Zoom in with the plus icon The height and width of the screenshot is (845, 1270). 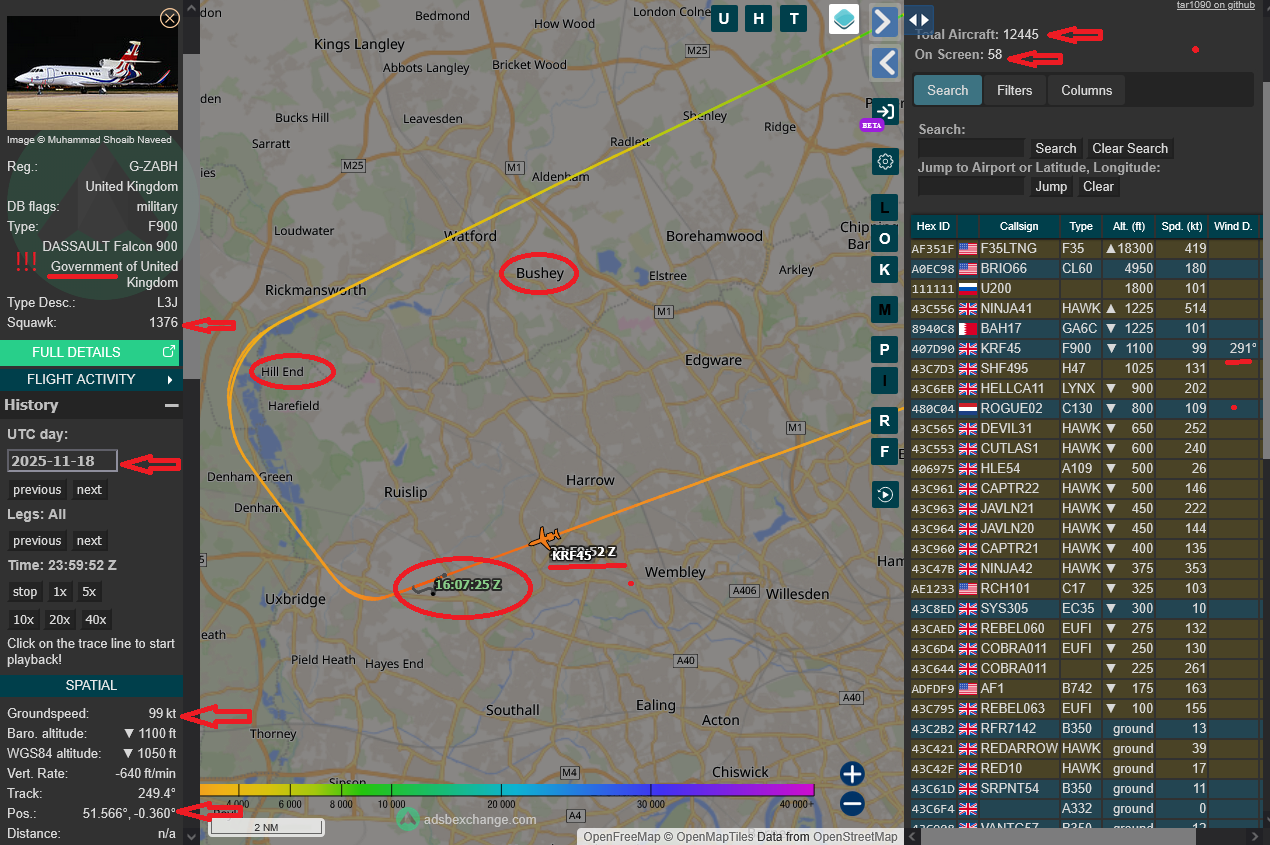852,773
